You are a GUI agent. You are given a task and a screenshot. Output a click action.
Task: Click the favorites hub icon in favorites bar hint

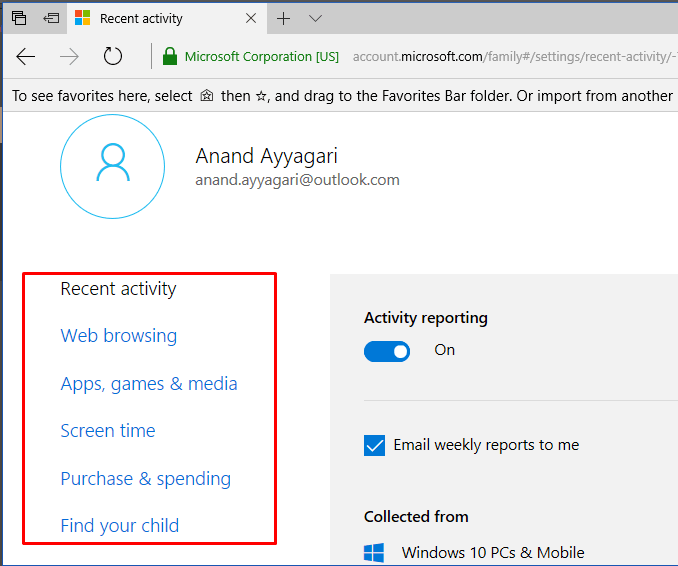click(x=207, y=96)
